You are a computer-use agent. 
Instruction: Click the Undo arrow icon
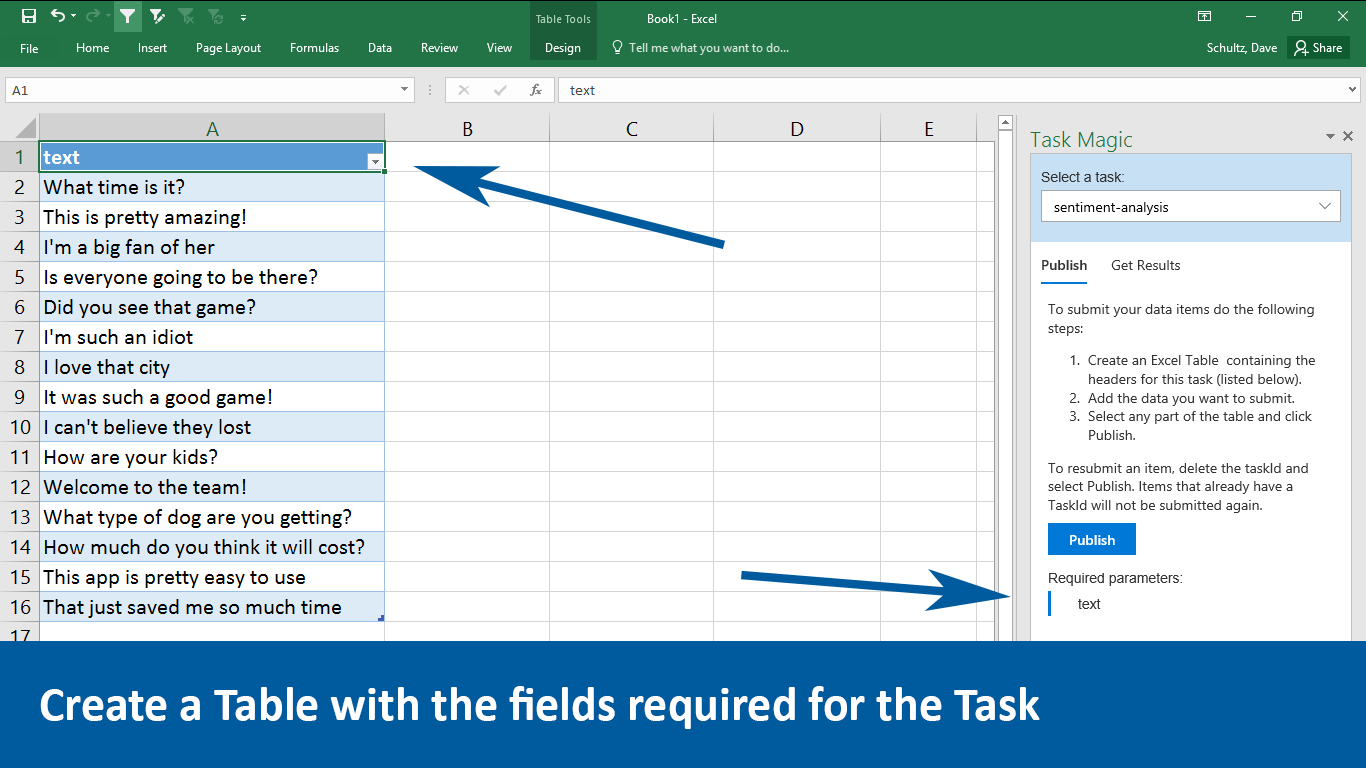click(x=57, y=17)
